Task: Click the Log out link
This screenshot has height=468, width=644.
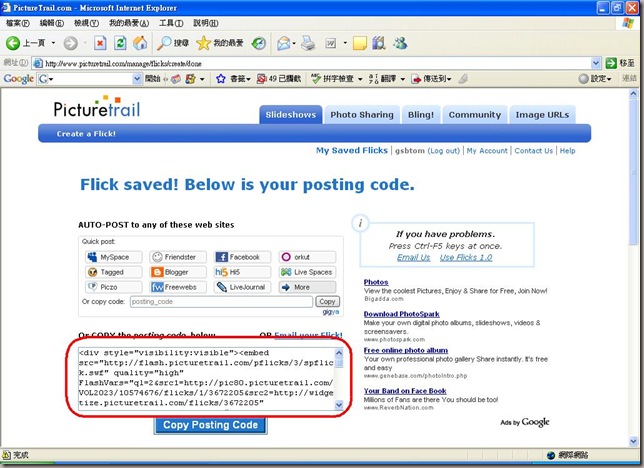Action: pyautogui.click(x=444, y=151)
